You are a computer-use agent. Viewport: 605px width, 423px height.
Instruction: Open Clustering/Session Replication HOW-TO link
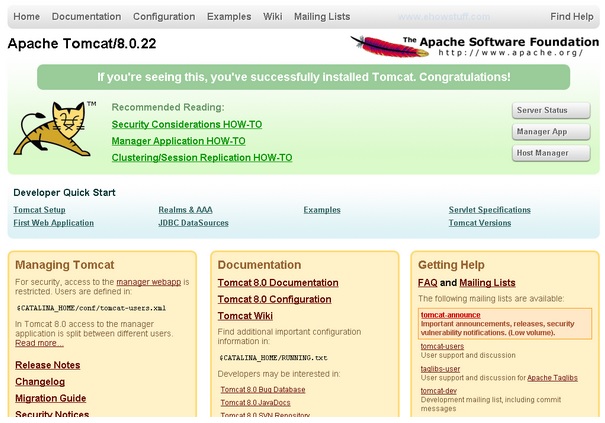(x=202, y=157)
